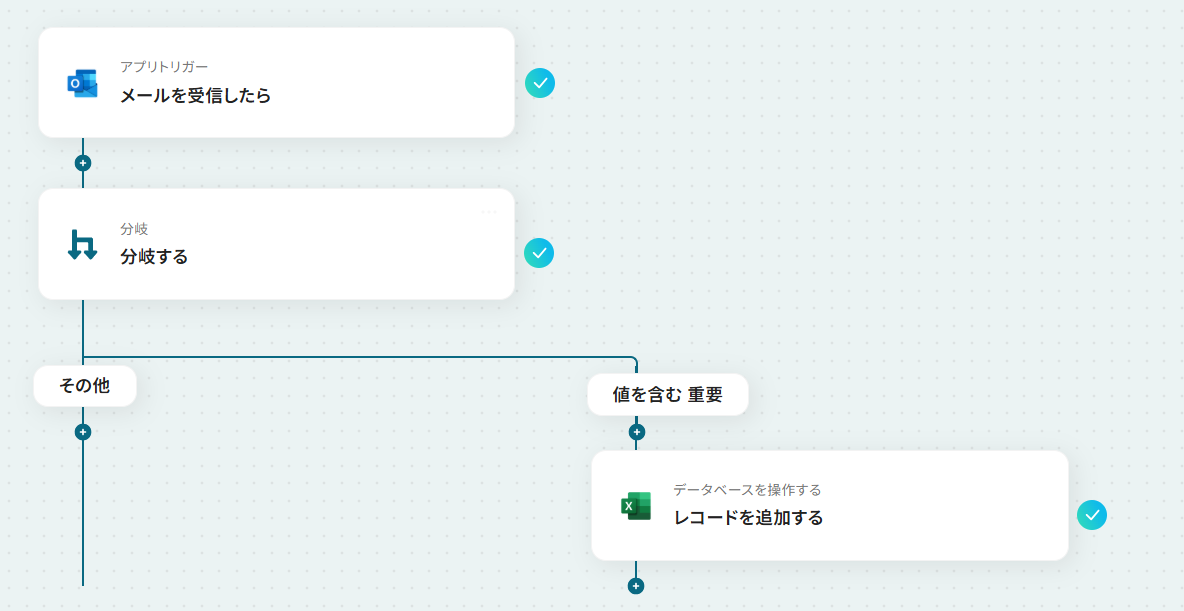
Task: Click the Excel icon on the レコードを追加する card
Action: [637, 505]
